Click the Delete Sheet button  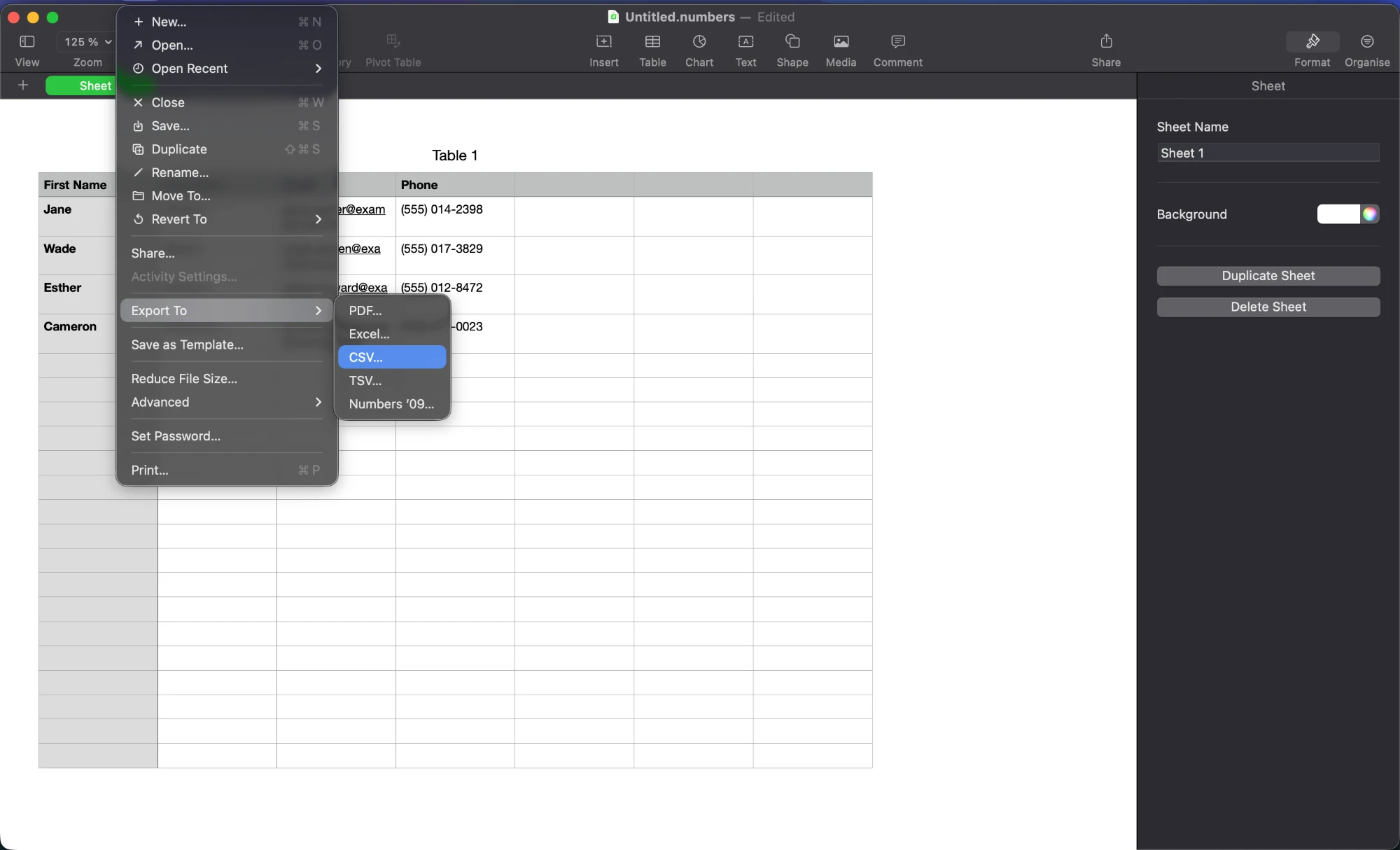(x=1268, y=307)
